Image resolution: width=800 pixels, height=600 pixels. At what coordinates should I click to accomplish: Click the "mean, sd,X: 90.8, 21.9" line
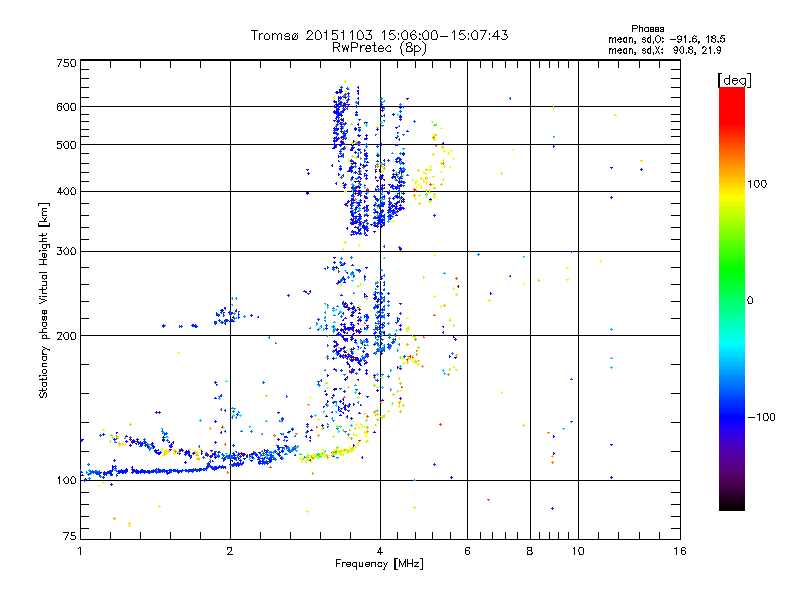coord(664,50)
